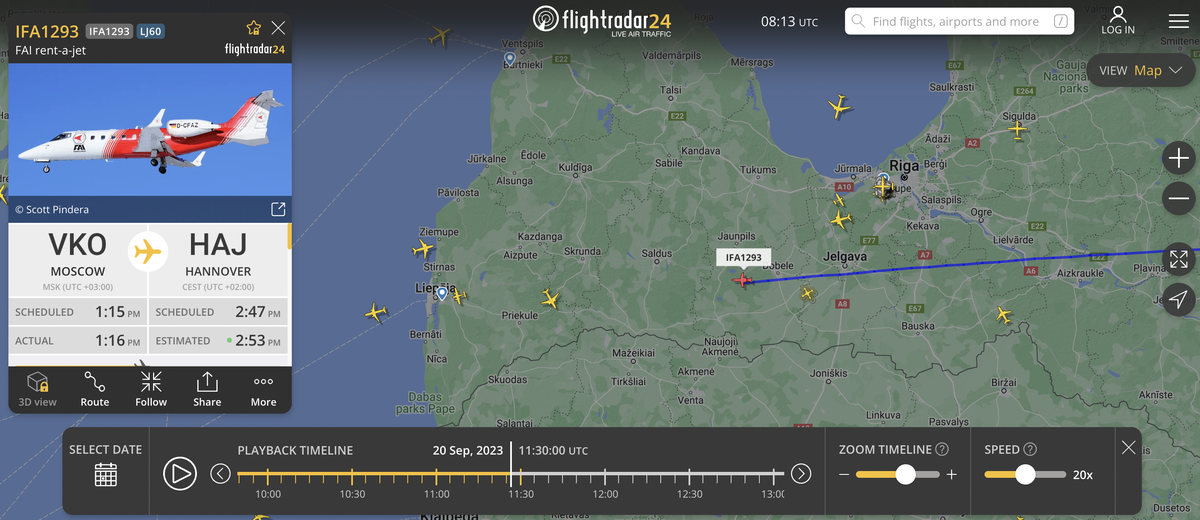Toggle Follow aircraft mode
This screenshot has height=520, width=1200.
click(151, 389)
